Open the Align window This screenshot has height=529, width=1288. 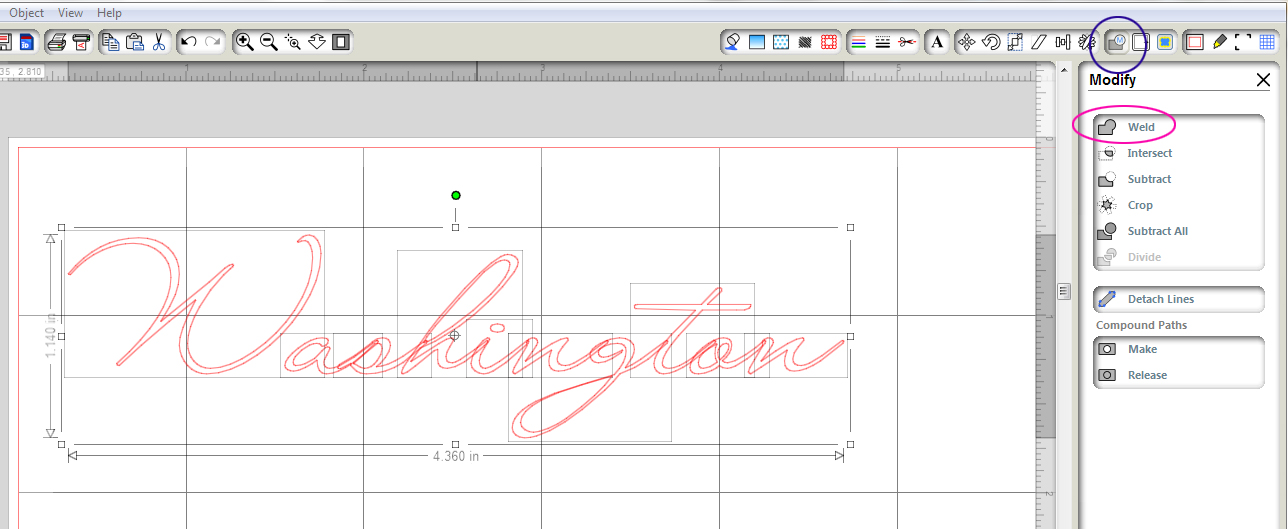(x=1063, y=42)
